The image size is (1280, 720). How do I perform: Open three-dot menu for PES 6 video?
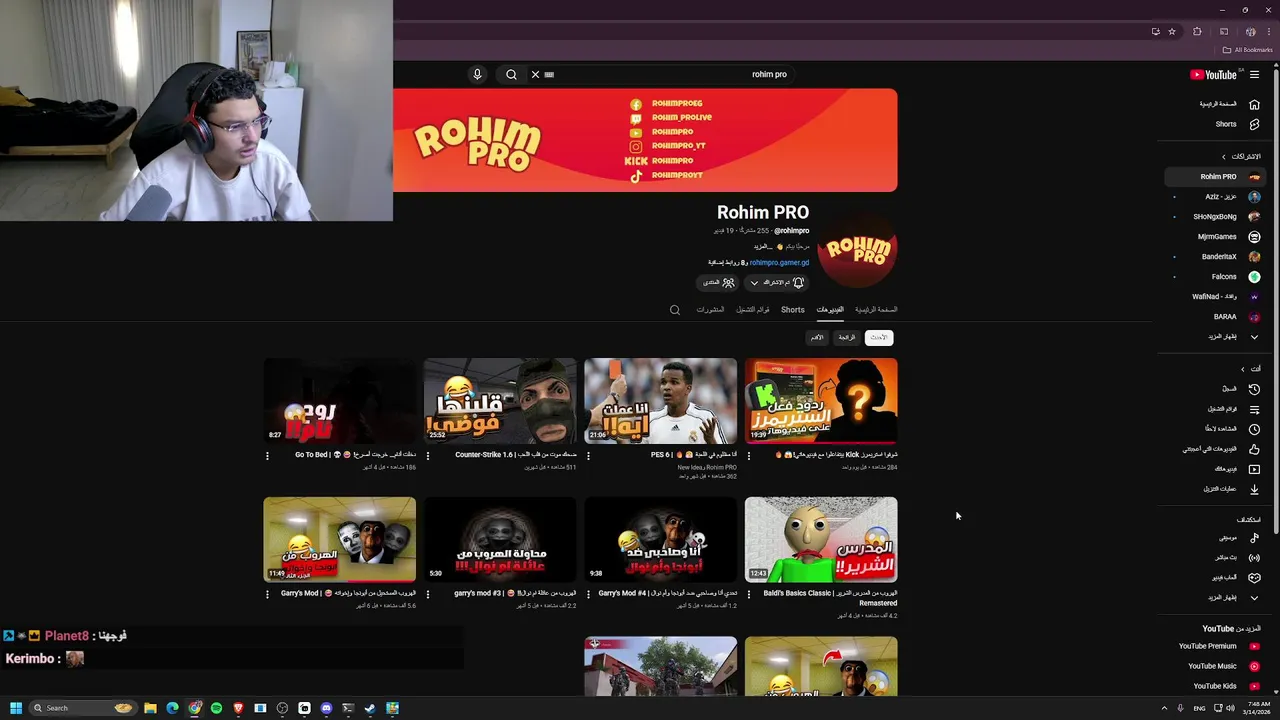588,456
